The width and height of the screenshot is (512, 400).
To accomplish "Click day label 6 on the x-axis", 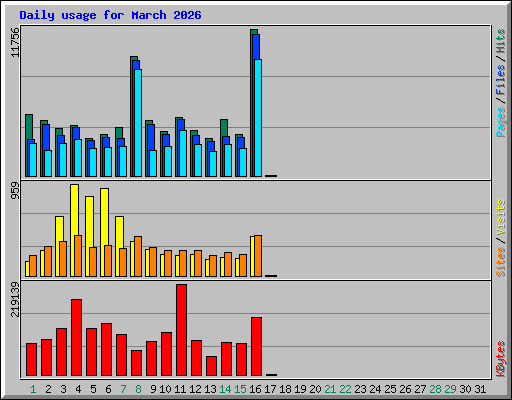I will tap(108, 389).
